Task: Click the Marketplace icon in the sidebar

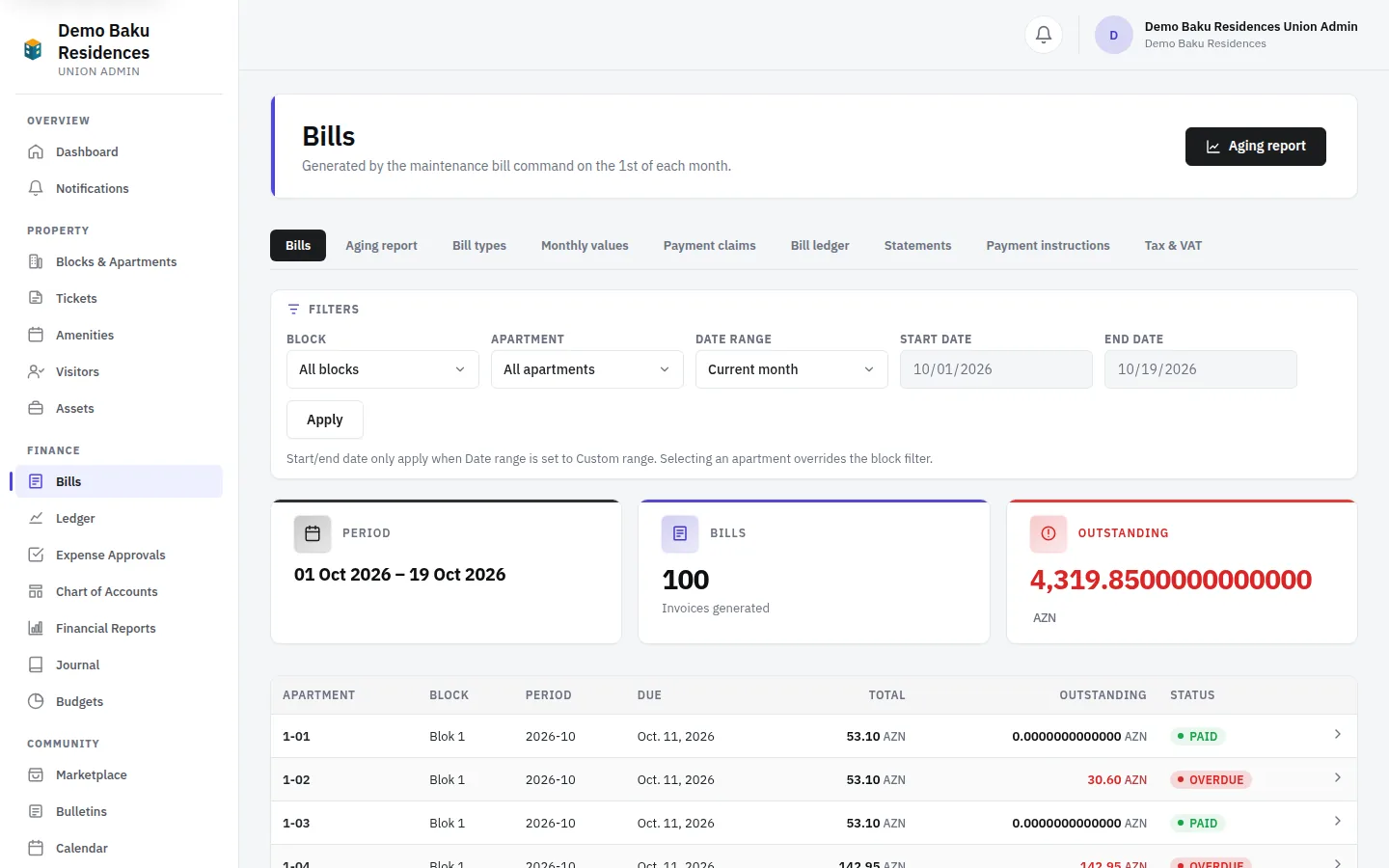Action: click(36, 774)
